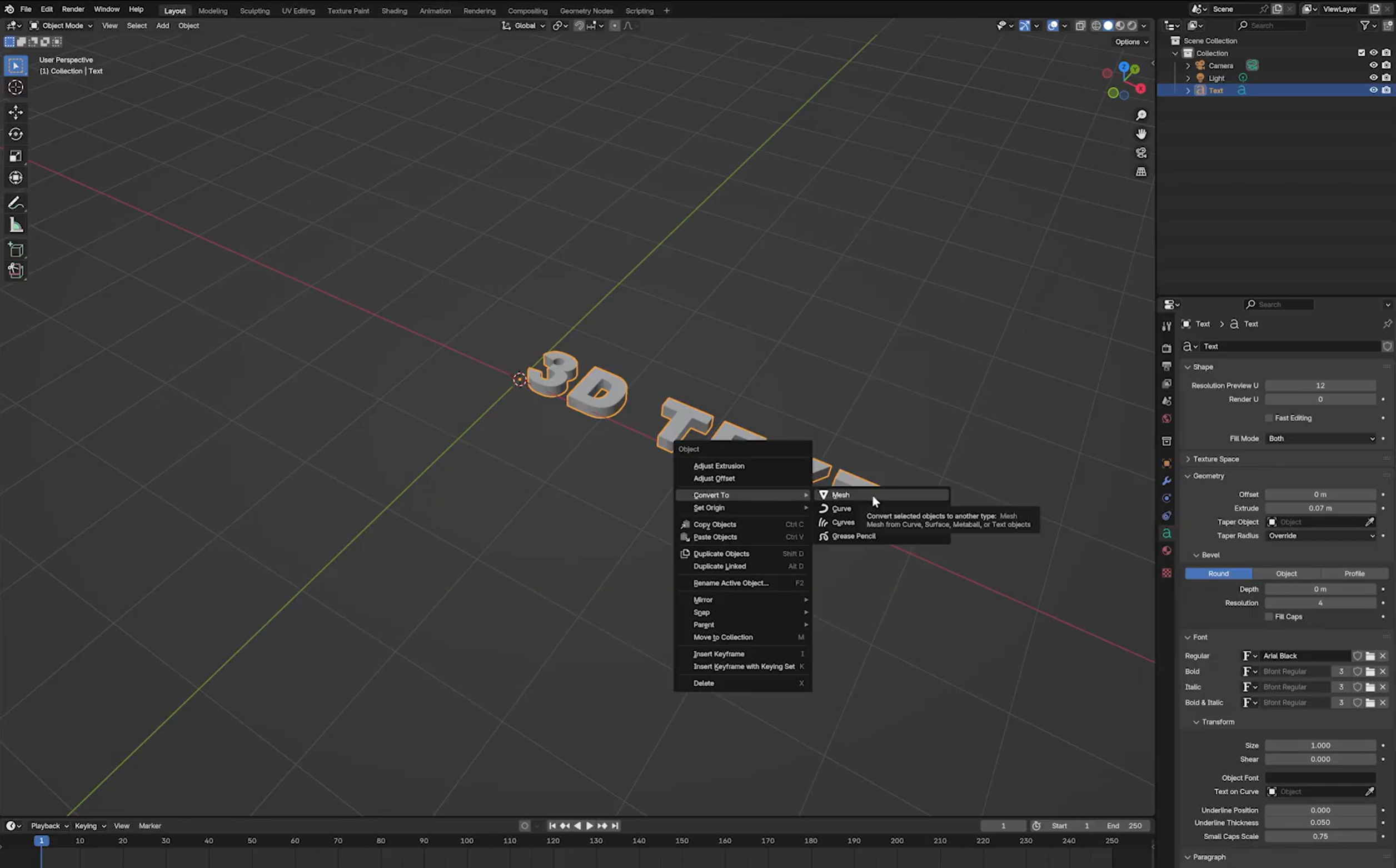
Task: Hide the Light object in outliner
Action: click(1374, 77)
